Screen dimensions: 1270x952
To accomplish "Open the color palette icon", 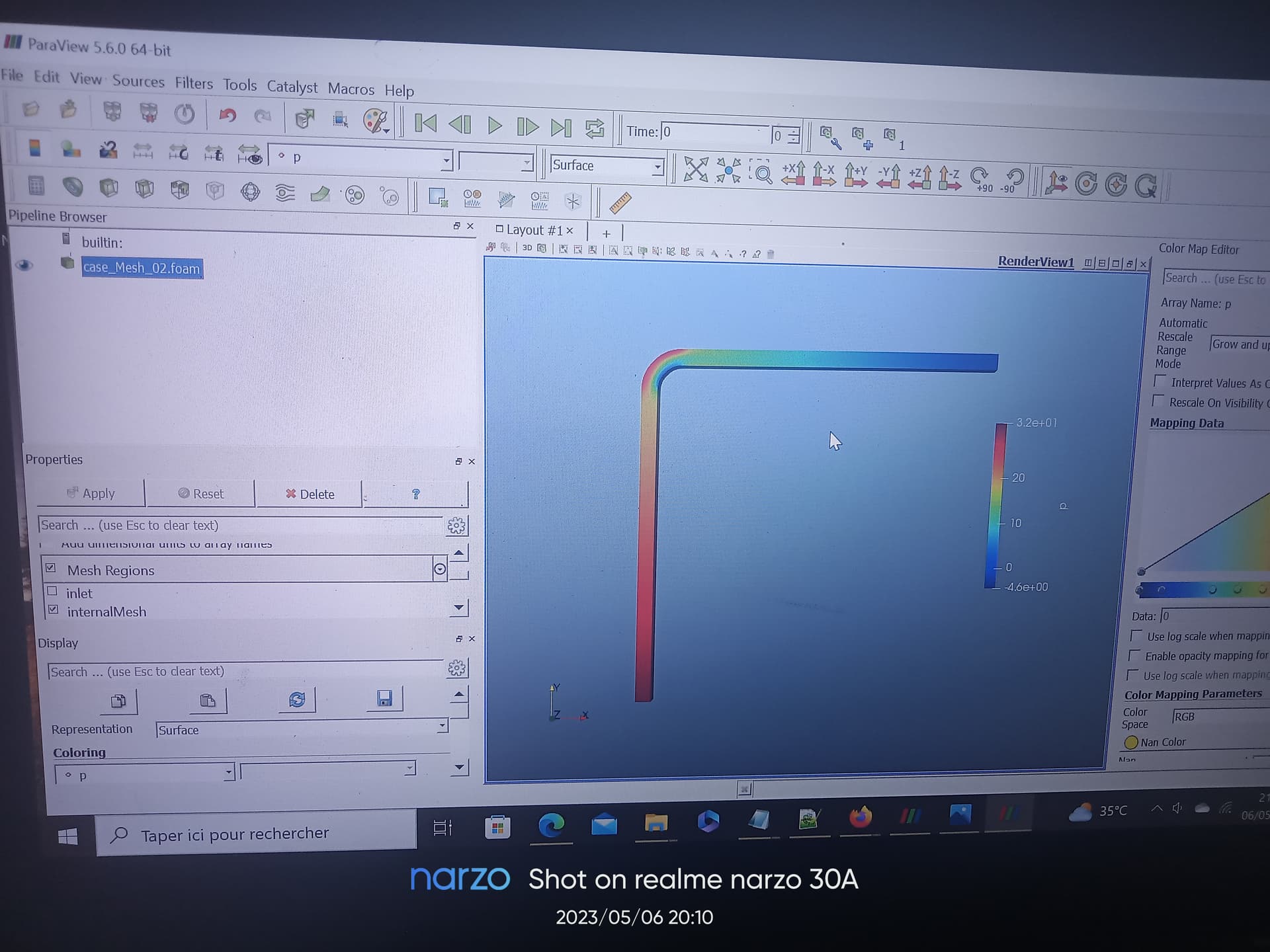I will [376, 121].
